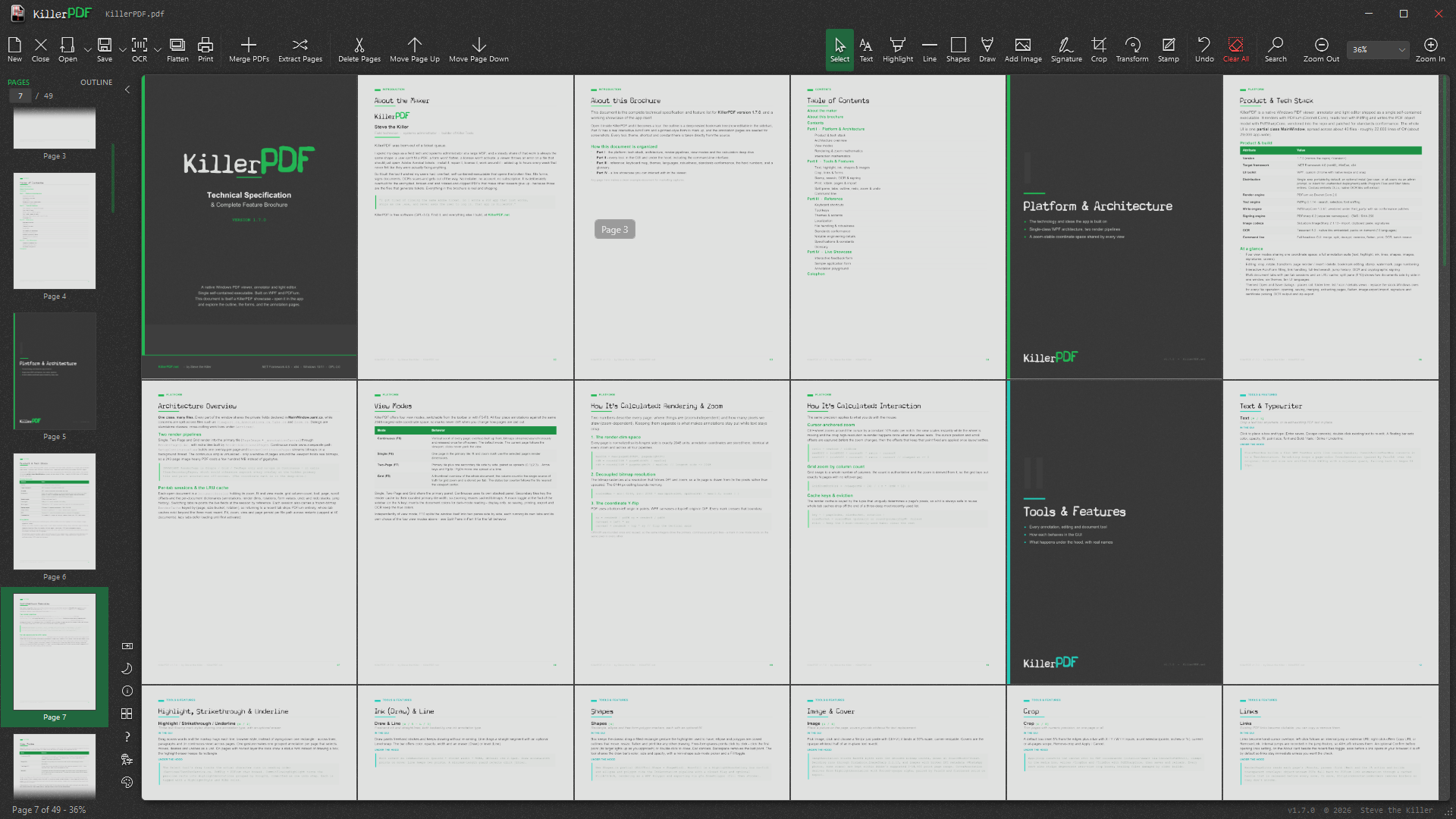Delete selected pages with scissors tool
1456x819 pixels.
(359, 49)
